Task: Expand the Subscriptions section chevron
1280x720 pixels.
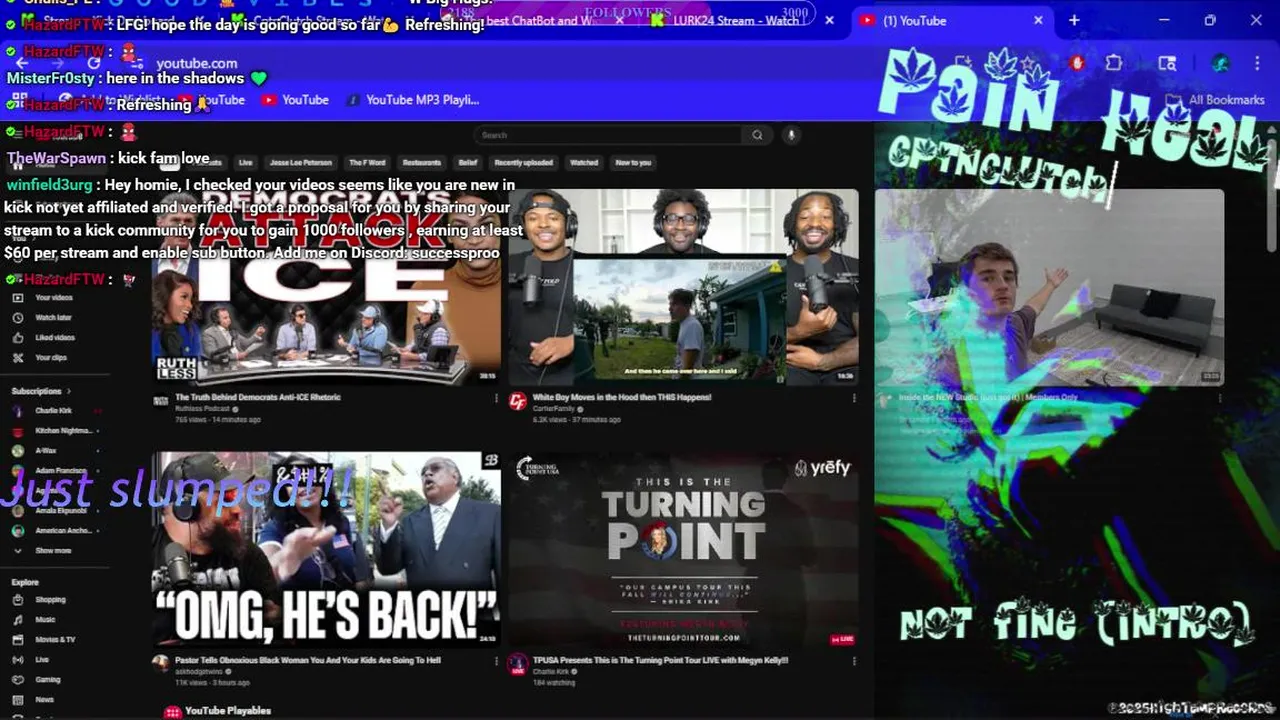Action: point(69,391)
